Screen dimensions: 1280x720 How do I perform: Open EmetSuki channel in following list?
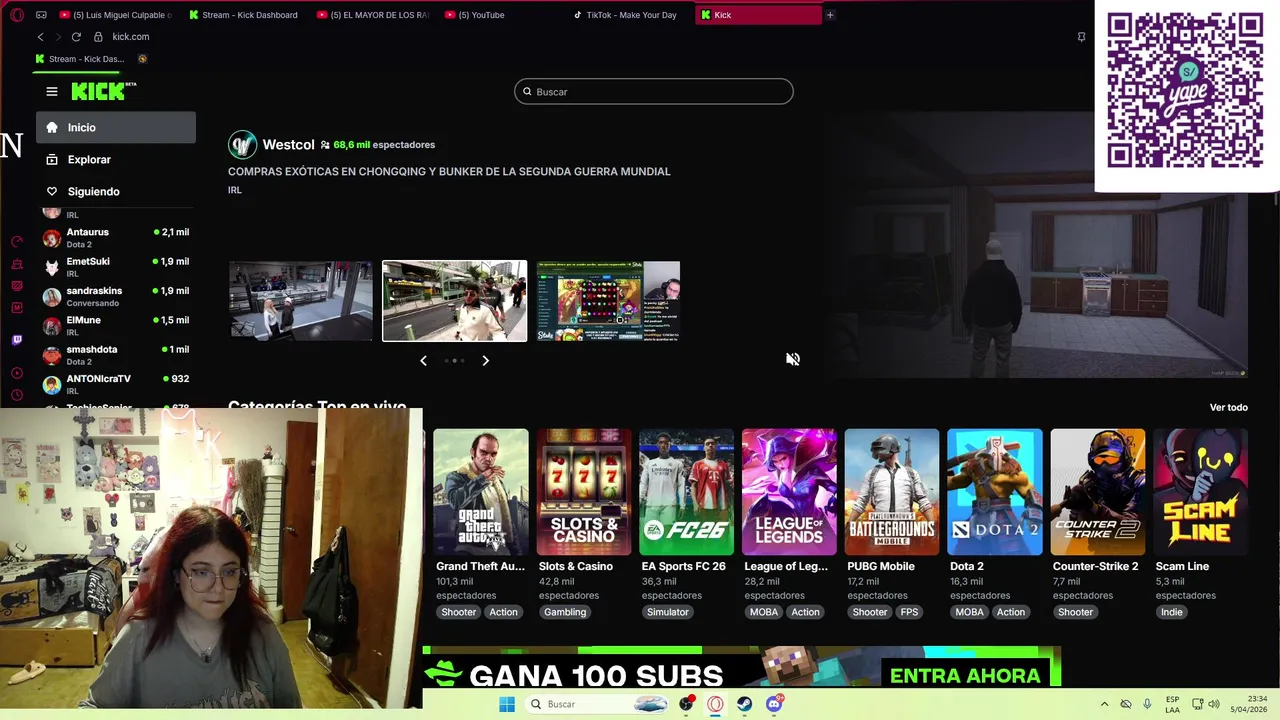pos(116,267)
